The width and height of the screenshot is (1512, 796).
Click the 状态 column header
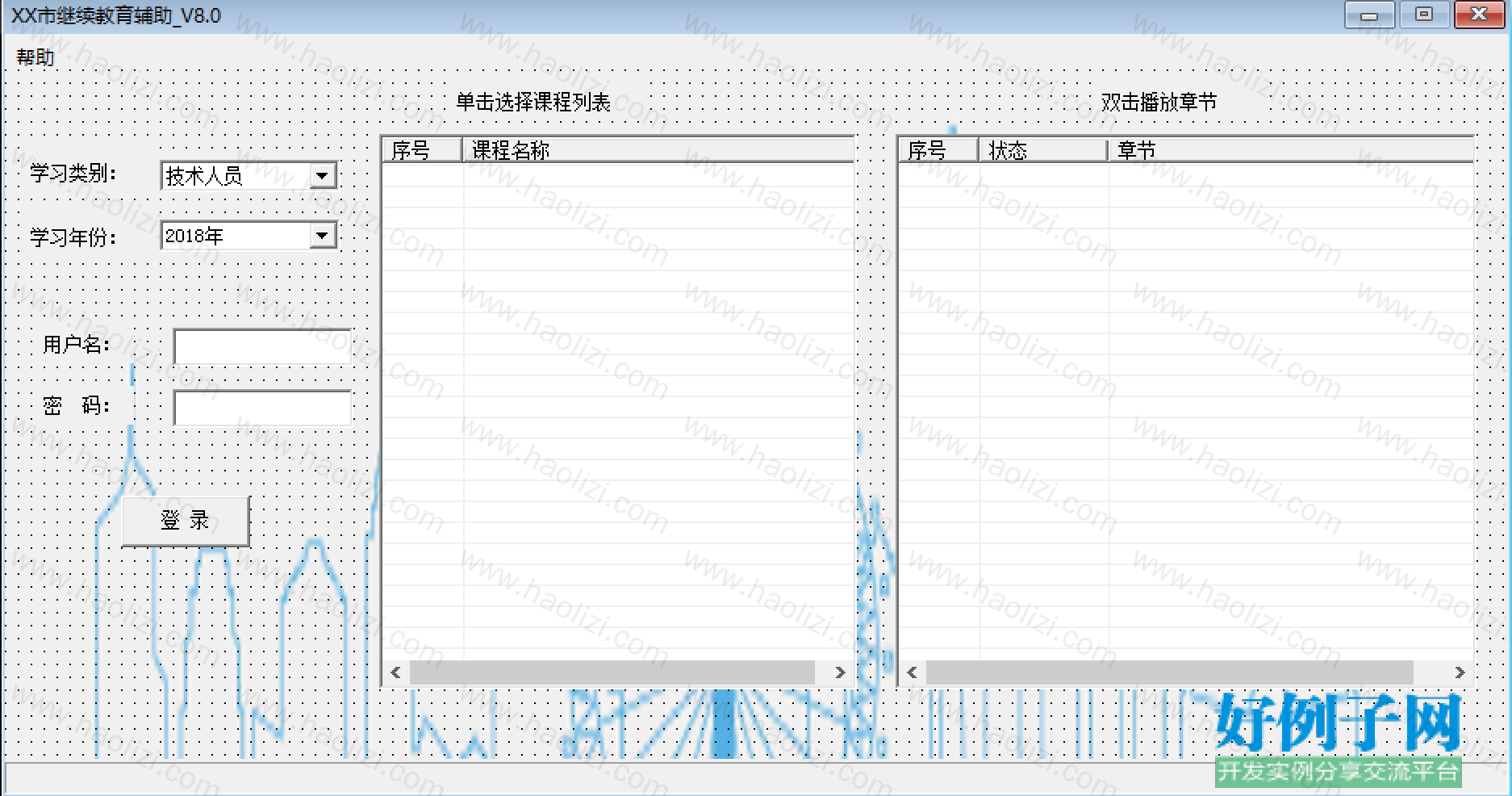coord(1043,150)
